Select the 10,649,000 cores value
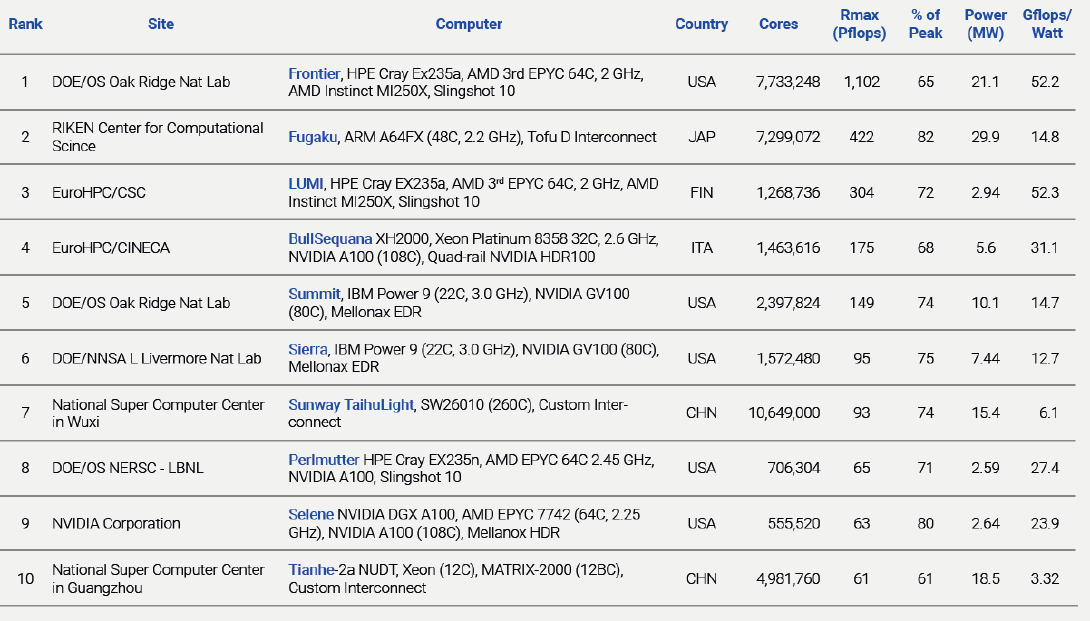This screenshot has width=1090, height=621. pos(786,412)
